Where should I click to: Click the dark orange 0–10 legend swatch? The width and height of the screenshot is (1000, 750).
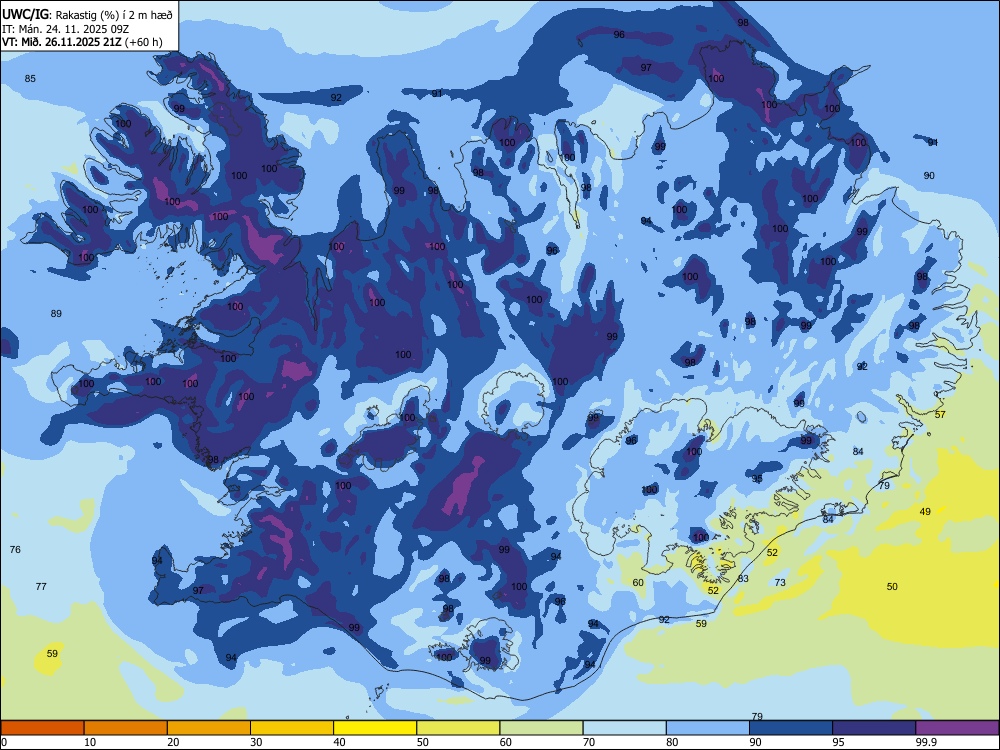tap(42, 728)
